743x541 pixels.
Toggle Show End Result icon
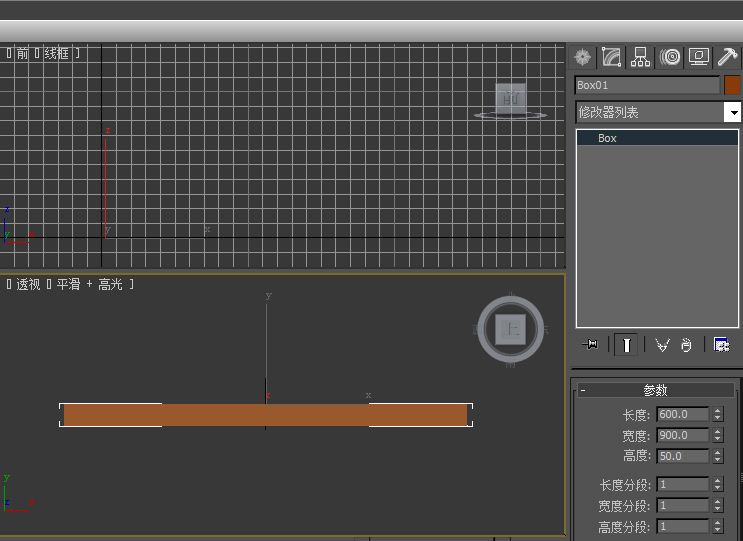tap(626, 344)
